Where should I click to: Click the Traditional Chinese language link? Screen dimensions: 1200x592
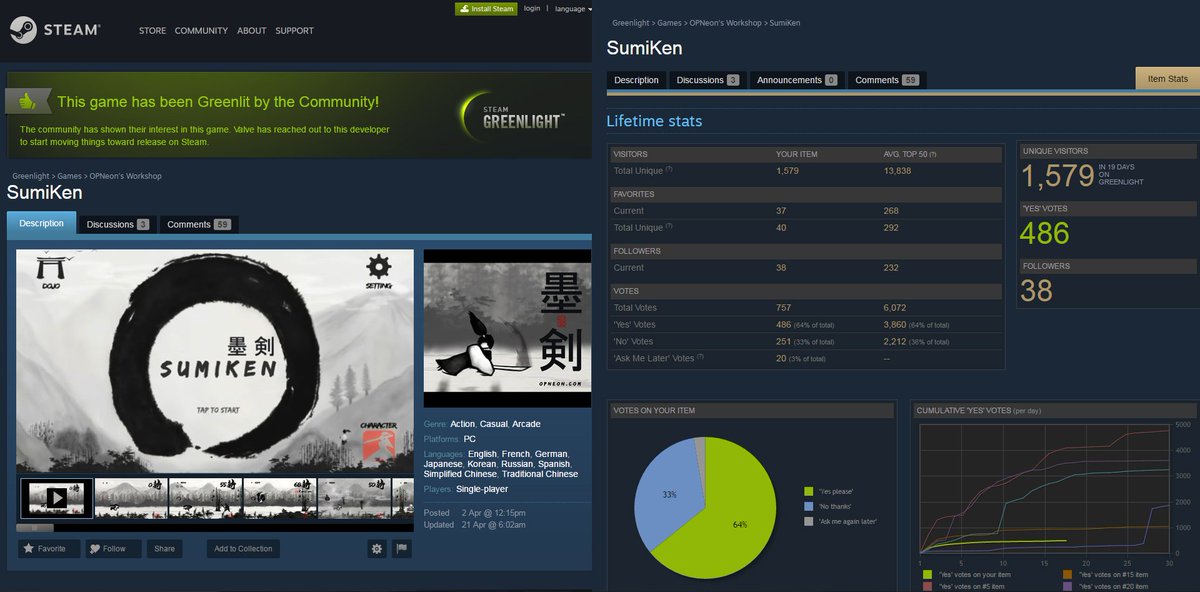tap(540, 474)
